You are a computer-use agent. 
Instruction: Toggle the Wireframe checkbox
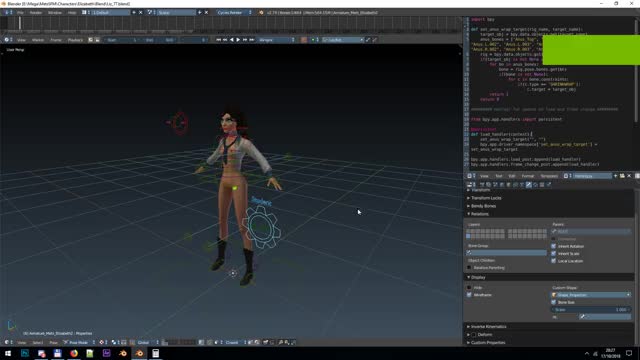[x=469, y=295]
